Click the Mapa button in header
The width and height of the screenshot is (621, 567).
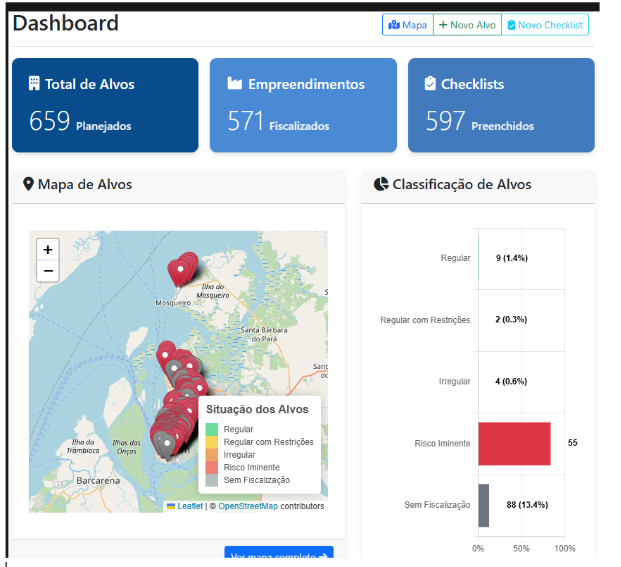[407, 25]
